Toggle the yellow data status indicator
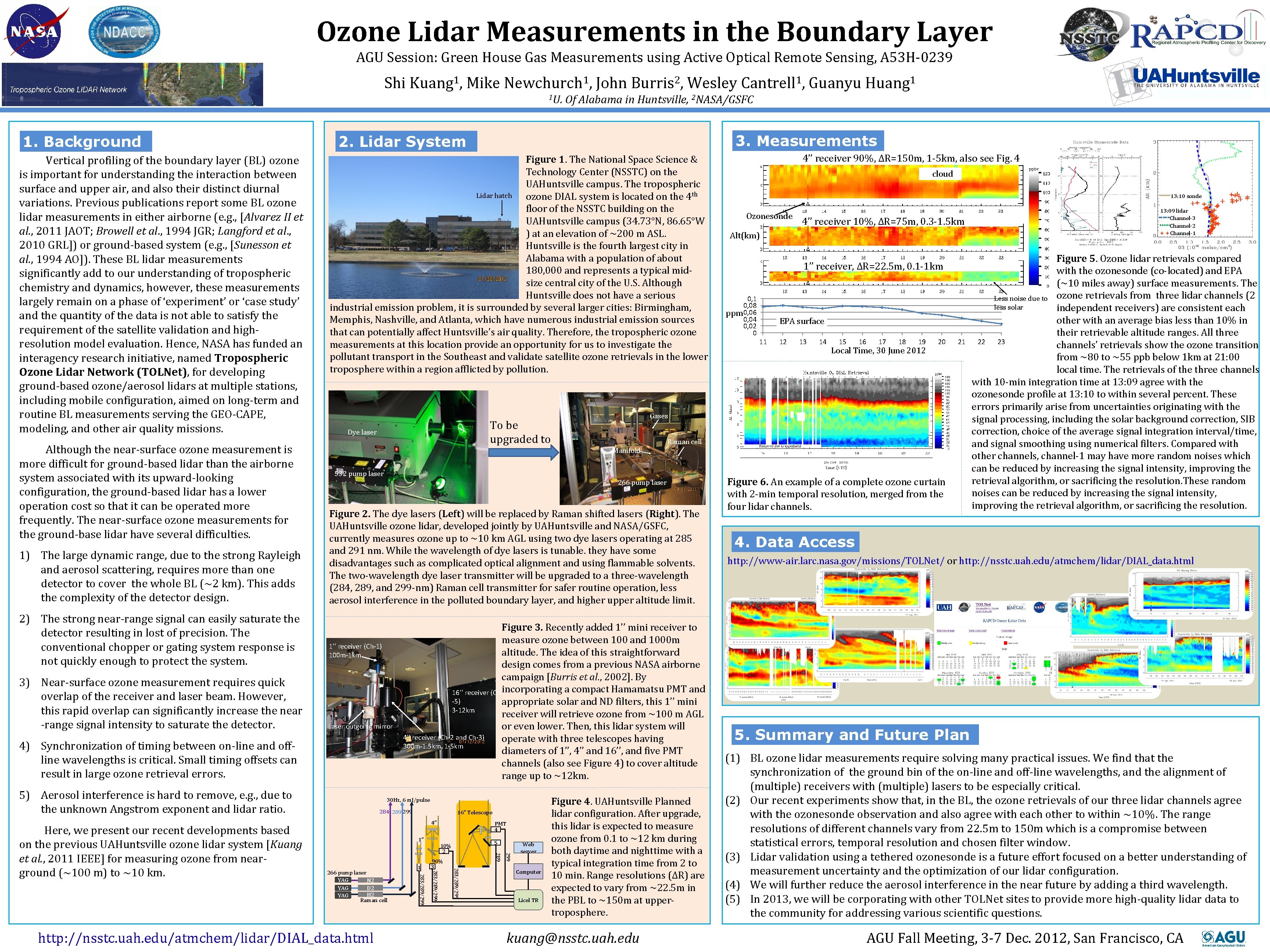This screenshot has width=1270, height=952. coord(970,643)
